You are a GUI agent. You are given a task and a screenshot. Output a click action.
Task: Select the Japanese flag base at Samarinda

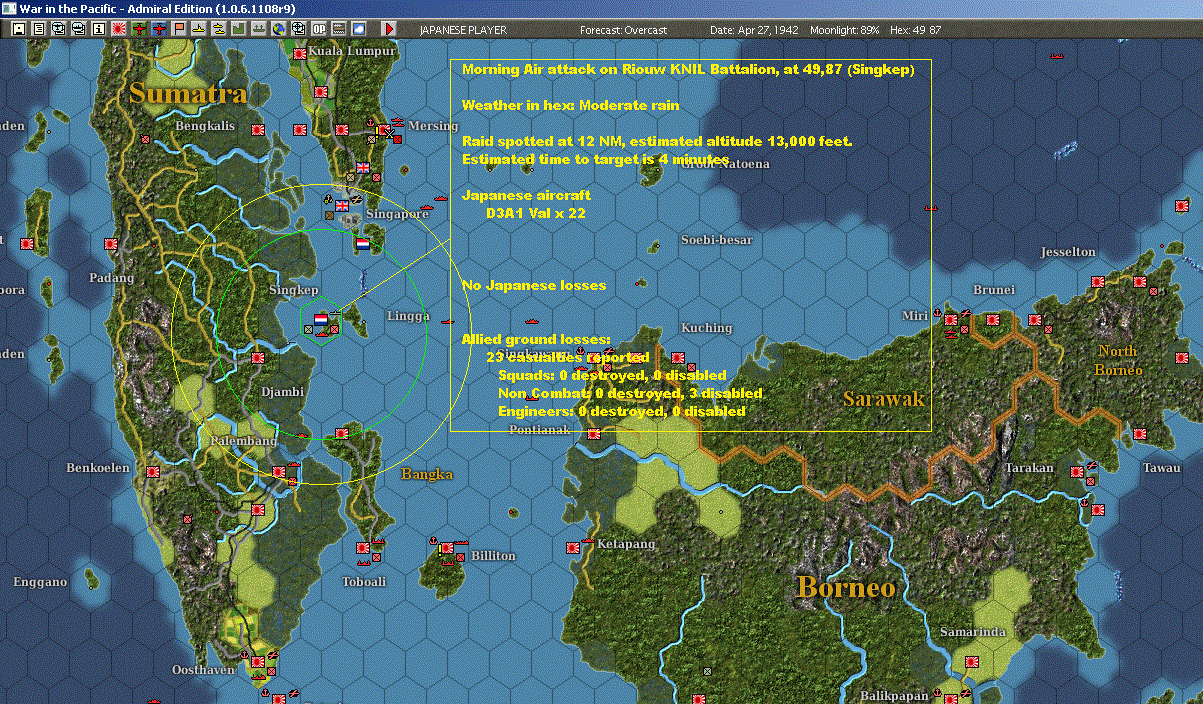tap(971, 662)
